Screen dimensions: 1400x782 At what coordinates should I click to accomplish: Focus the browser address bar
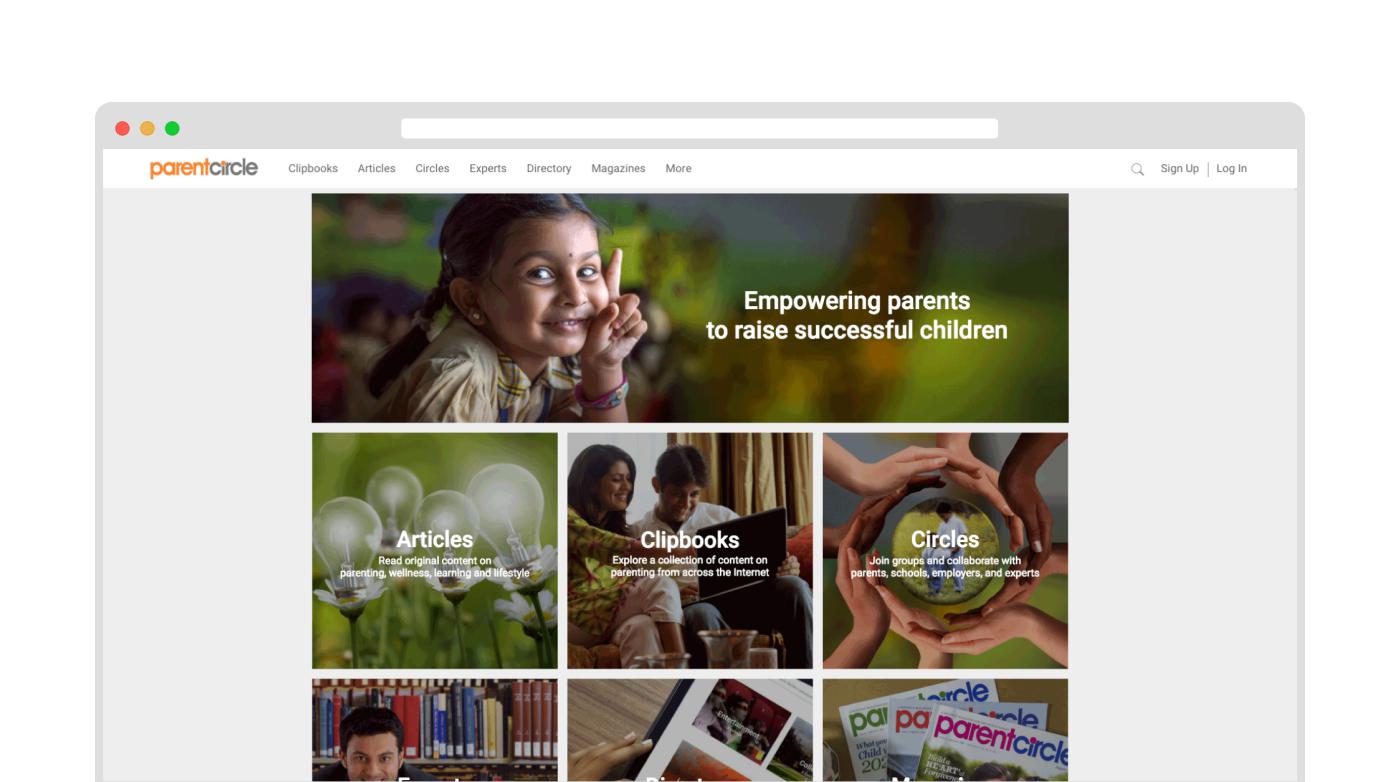(700, 128)
